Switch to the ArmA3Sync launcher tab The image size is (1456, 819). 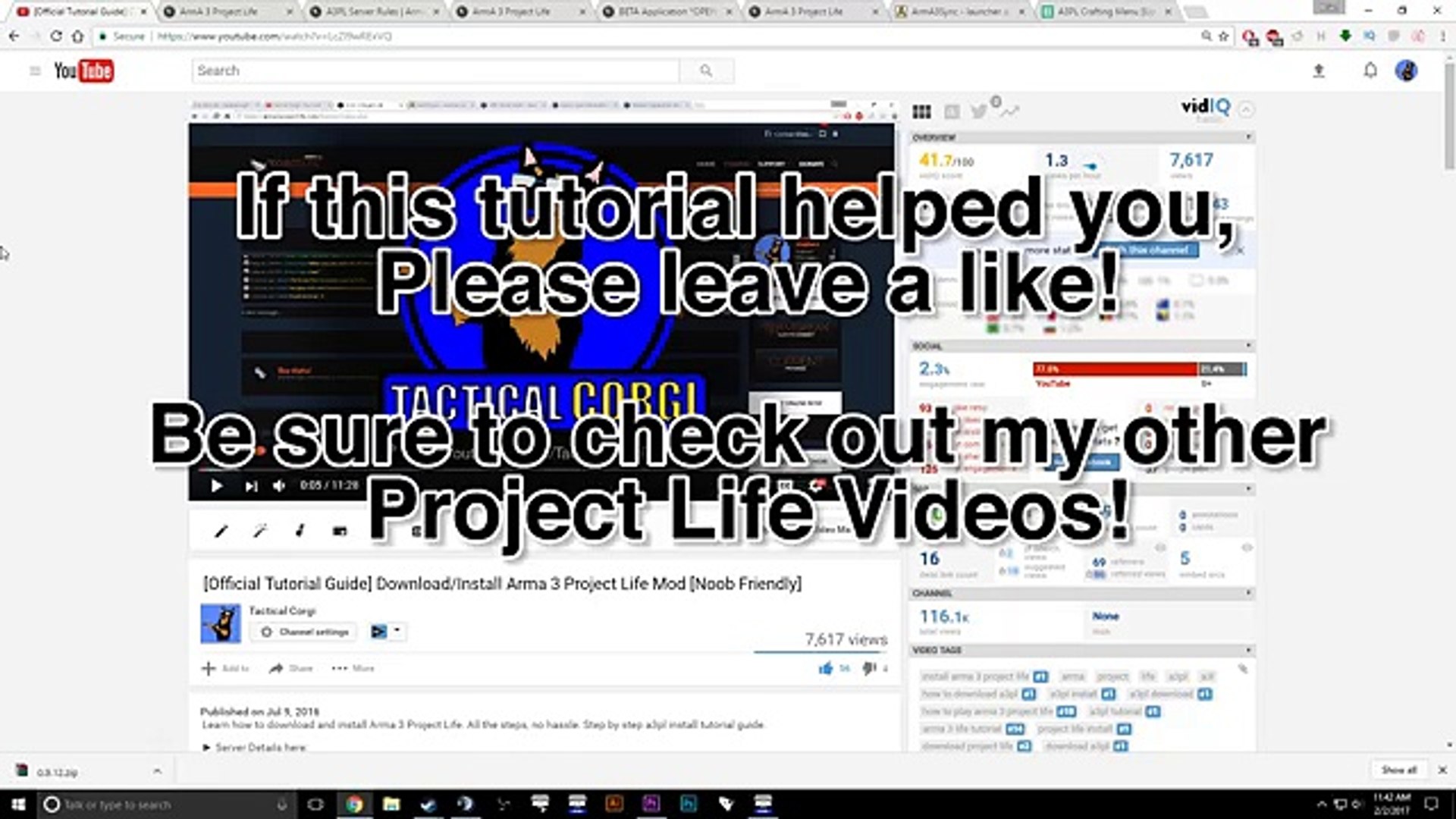tap(960, 11)
